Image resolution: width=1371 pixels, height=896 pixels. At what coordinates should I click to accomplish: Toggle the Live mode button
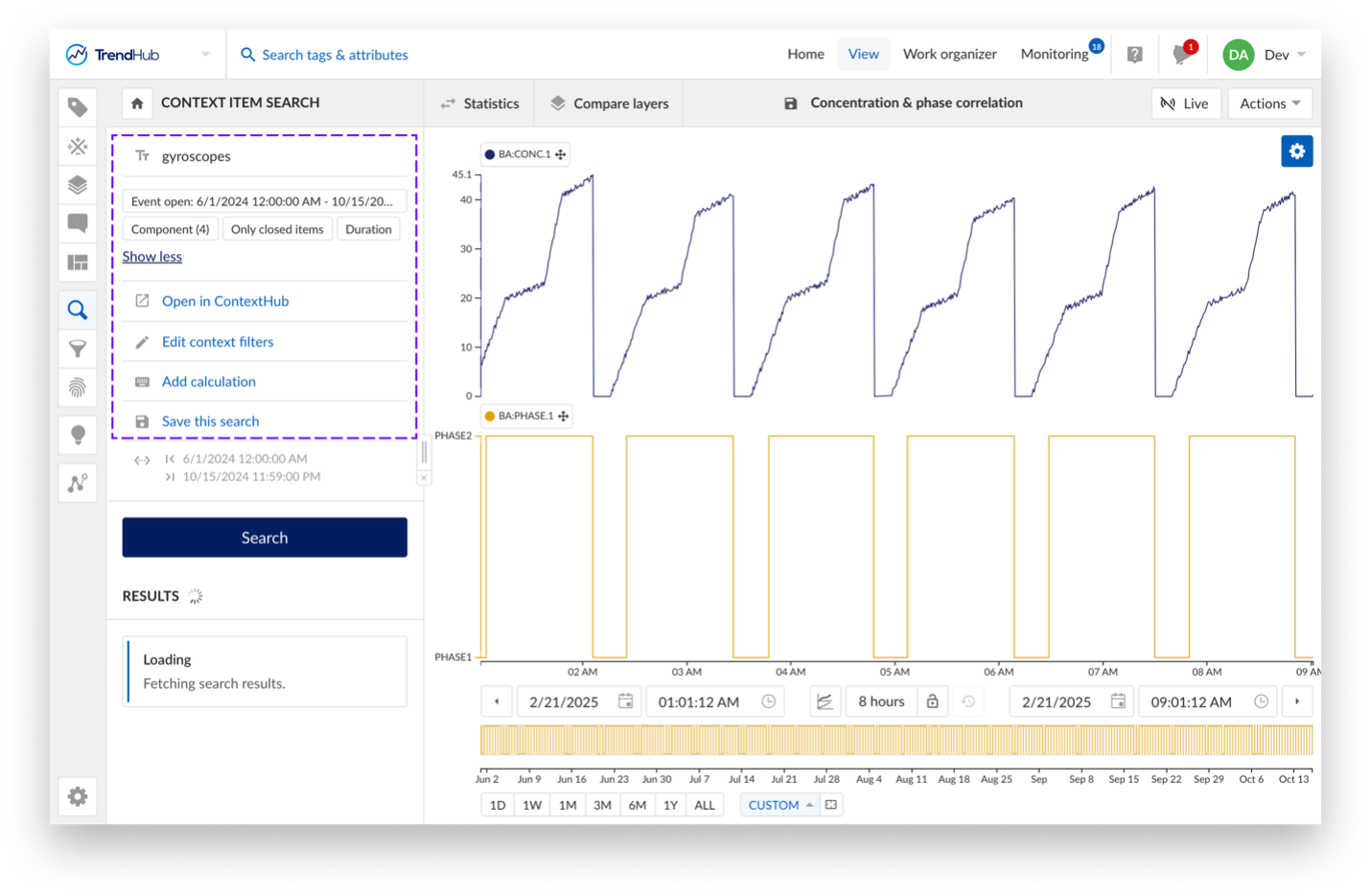[x=1185, y=103]
